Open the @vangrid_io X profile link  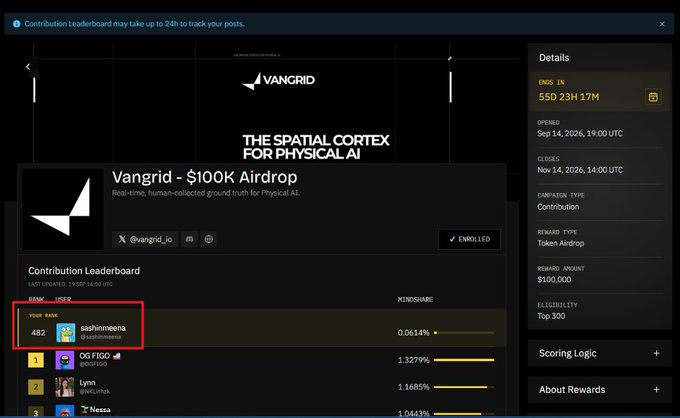[145, 239]
